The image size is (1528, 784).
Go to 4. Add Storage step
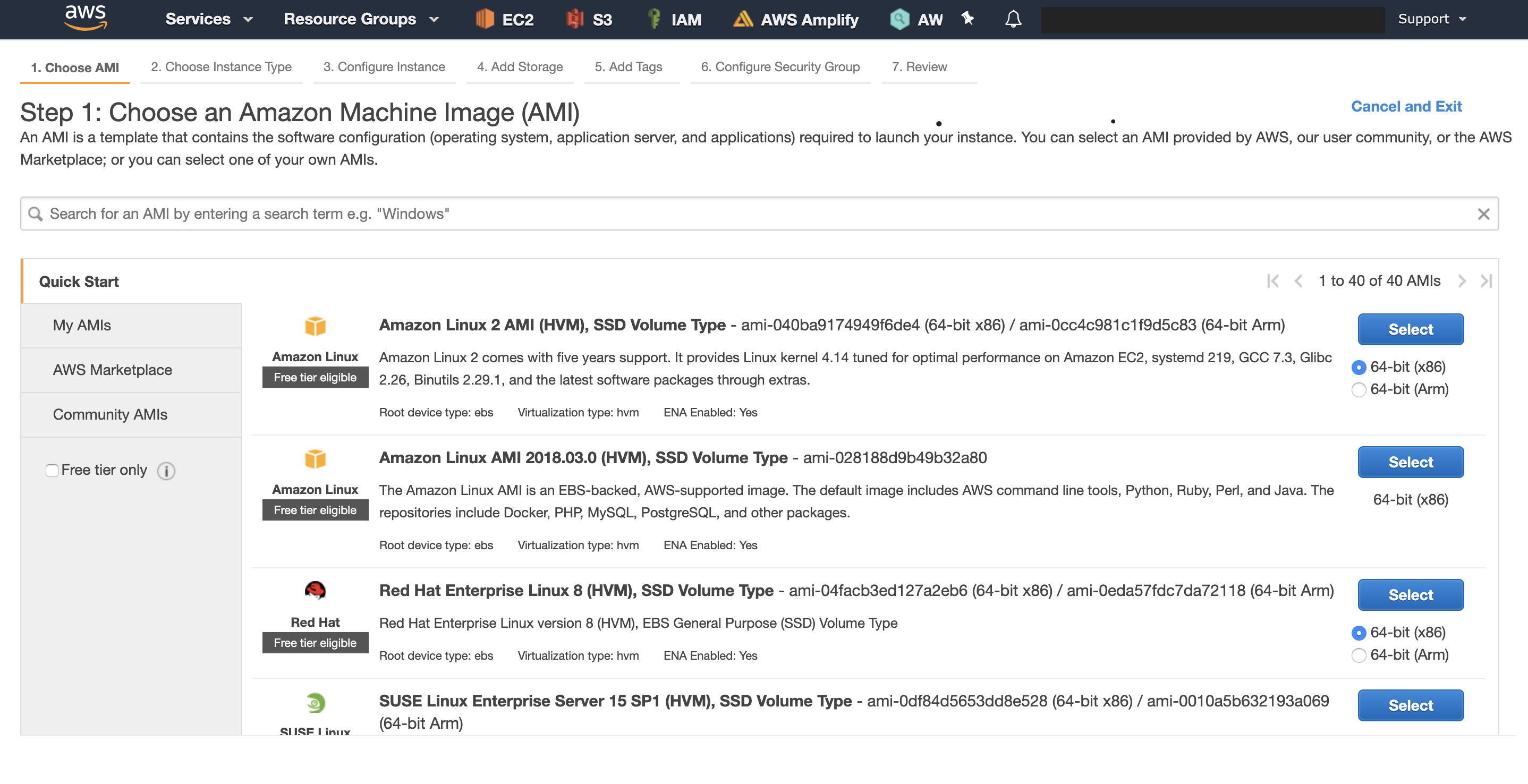coord(520,67)
